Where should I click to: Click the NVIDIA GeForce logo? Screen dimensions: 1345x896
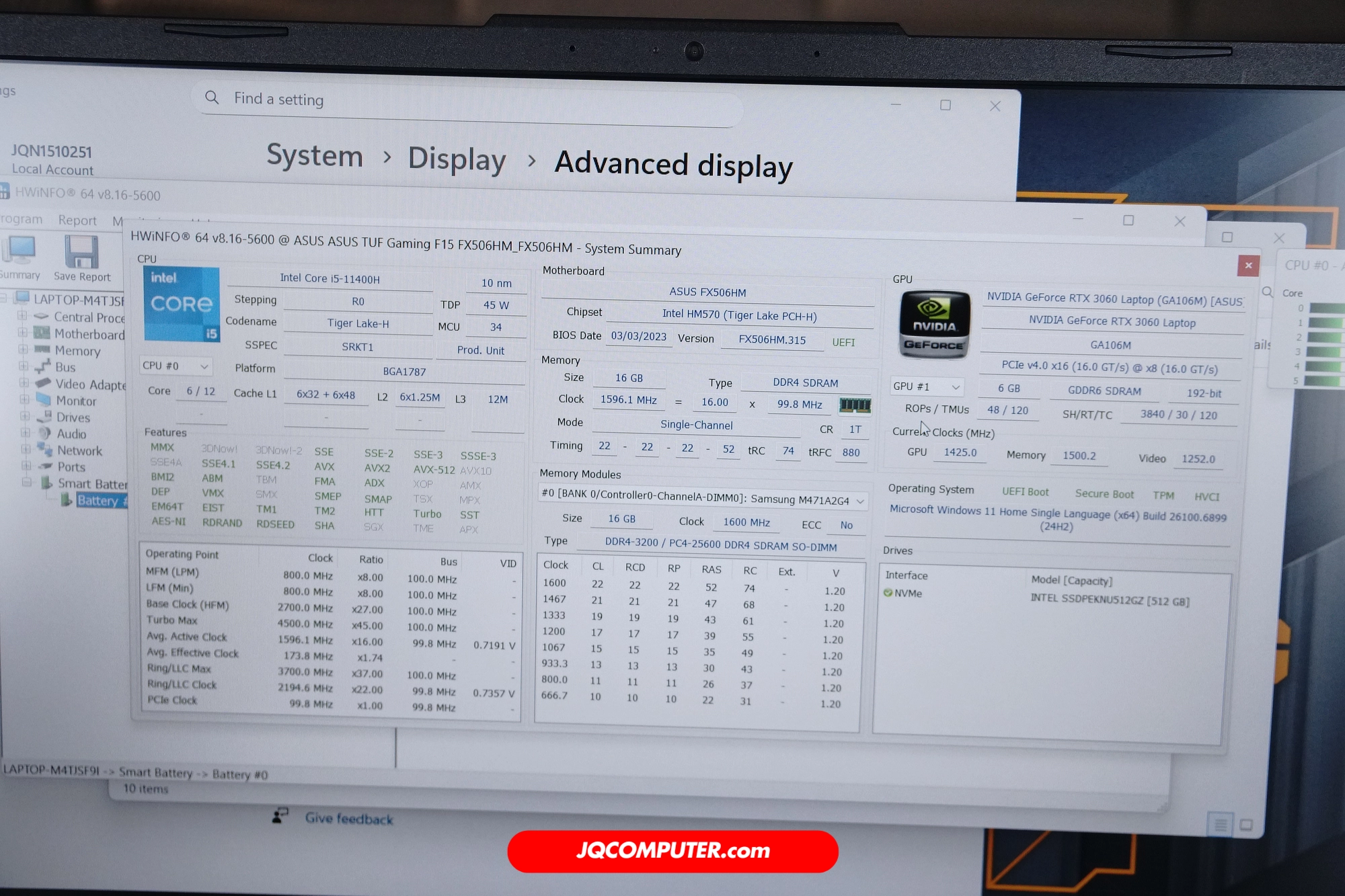[934, 325]
